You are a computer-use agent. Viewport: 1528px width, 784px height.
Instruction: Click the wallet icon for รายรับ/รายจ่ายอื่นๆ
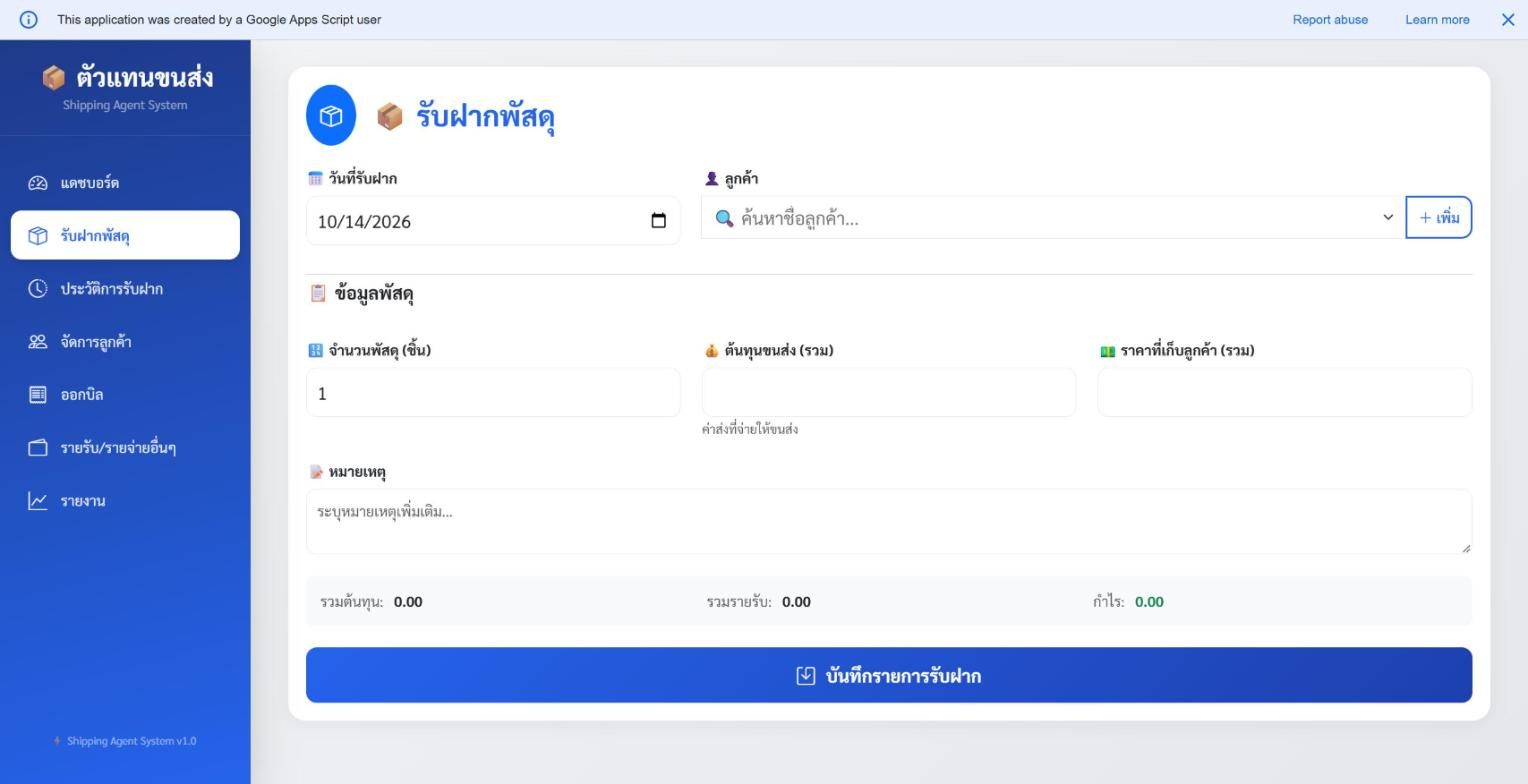[x=38, y=448]
